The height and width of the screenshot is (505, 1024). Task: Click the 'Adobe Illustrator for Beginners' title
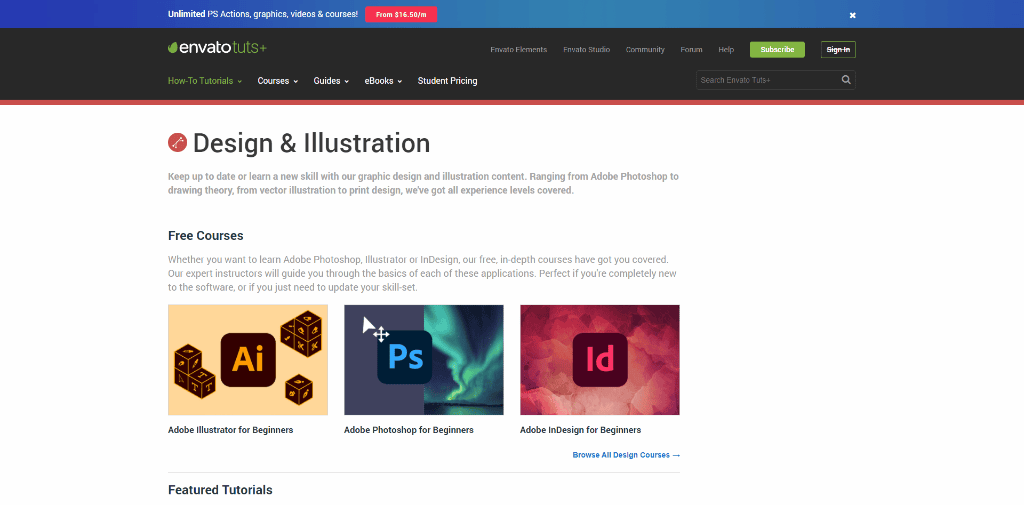(x=231, y=430)
